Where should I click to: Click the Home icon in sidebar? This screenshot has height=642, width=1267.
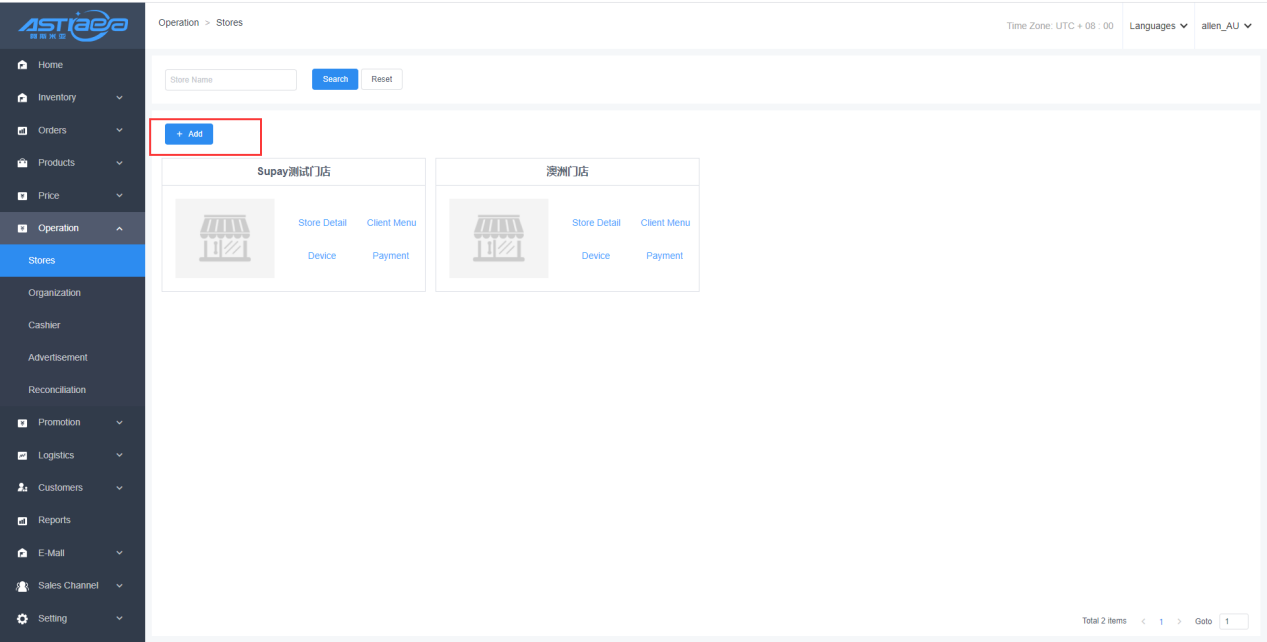click(21, 65)
